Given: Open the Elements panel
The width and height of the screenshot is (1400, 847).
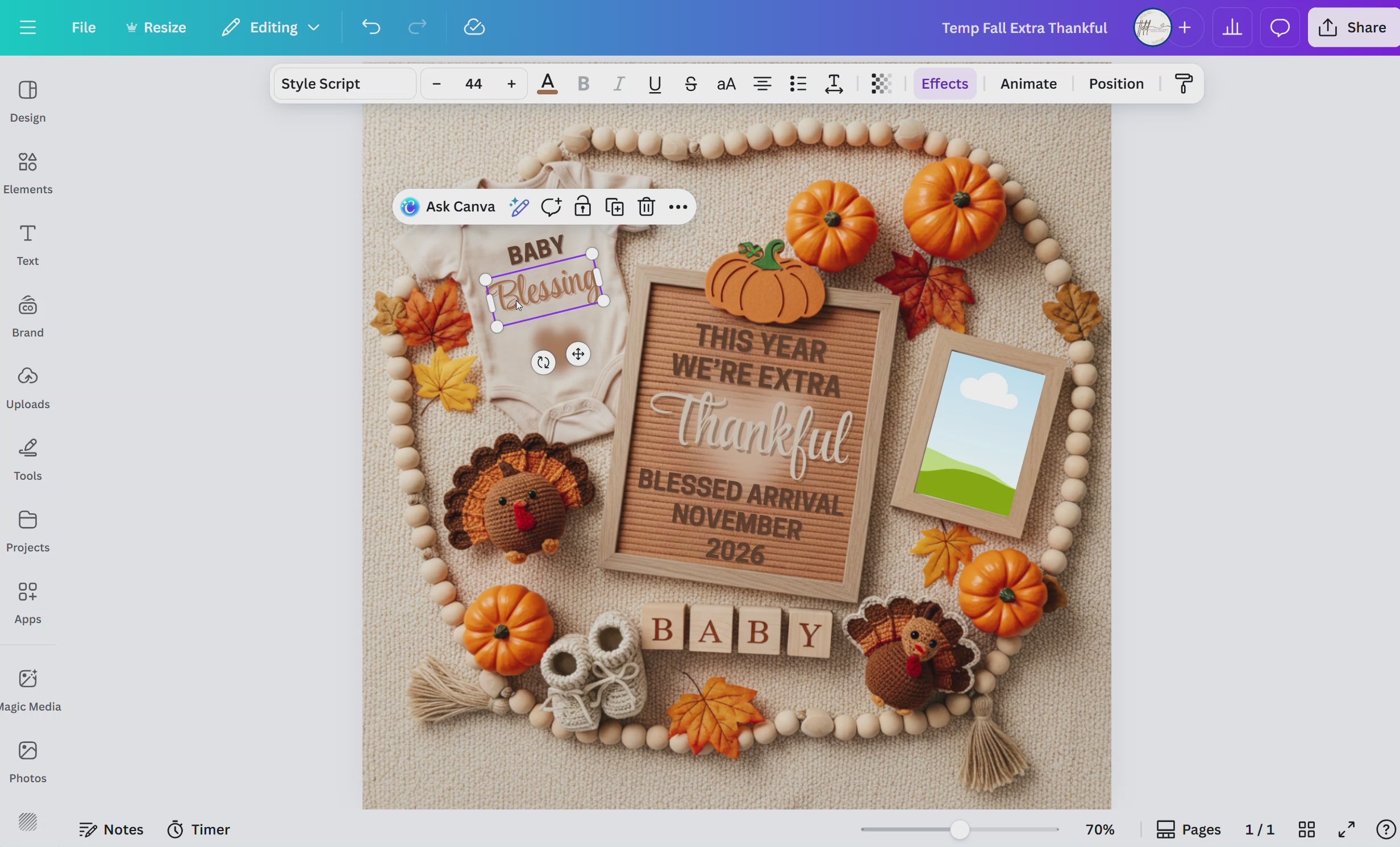Looking at the screenshot, I should pyautogui.click(x=28, y=173).
